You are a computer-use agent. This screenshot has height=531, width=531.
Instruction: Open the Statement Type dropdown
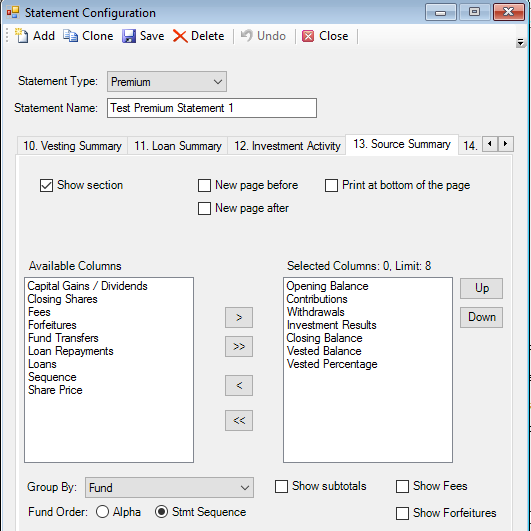tap(167, 82)
